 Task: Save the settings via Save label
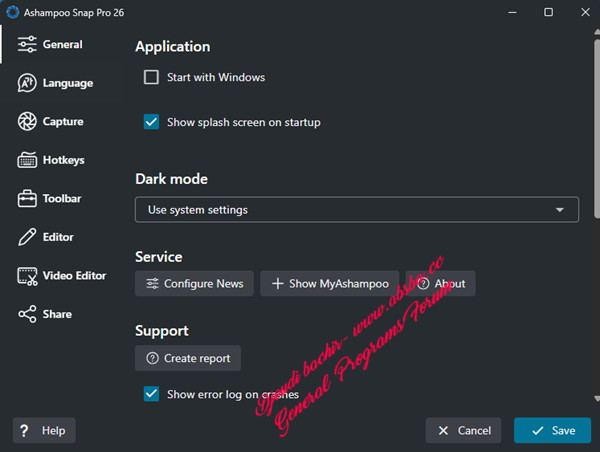pos(563,431)
